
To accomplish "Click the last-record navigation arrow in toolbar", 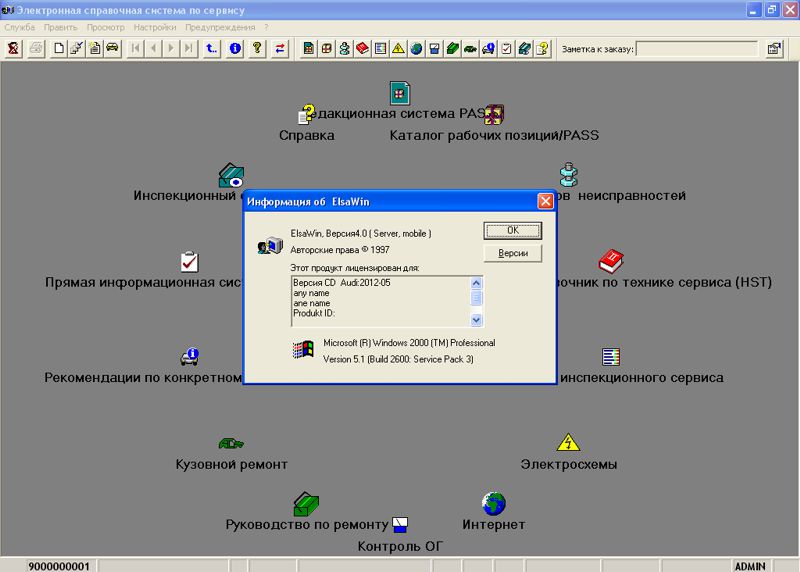I will click(189, 48).
